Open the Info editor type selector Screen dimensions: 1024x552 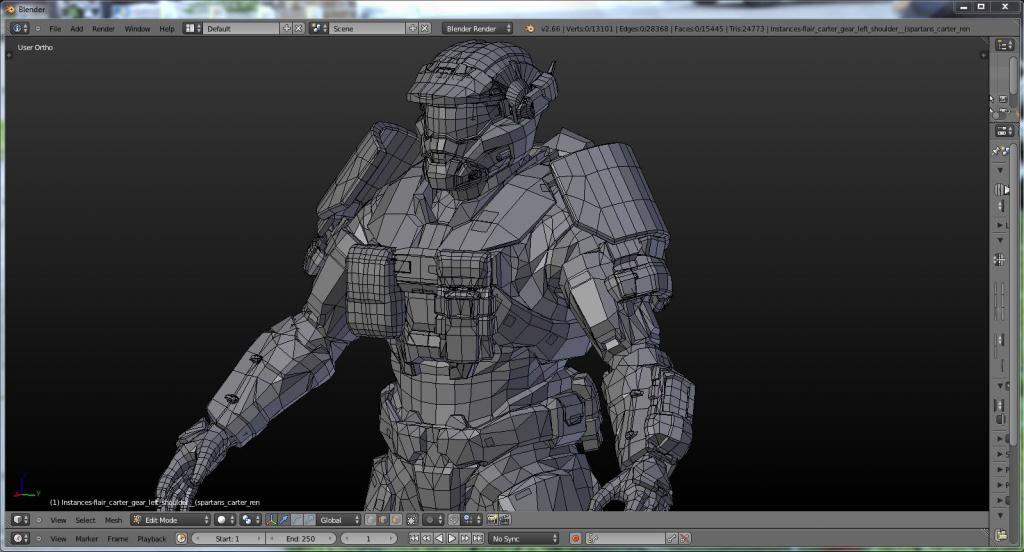[20, 28]
